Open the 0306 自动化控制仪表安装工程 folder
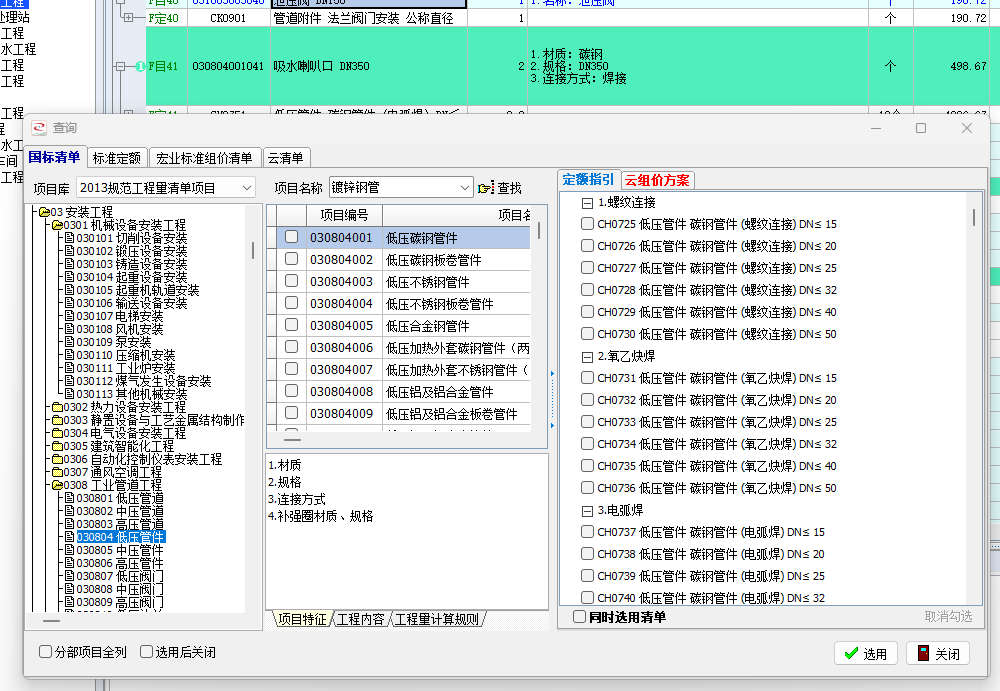 click(57, 459)
